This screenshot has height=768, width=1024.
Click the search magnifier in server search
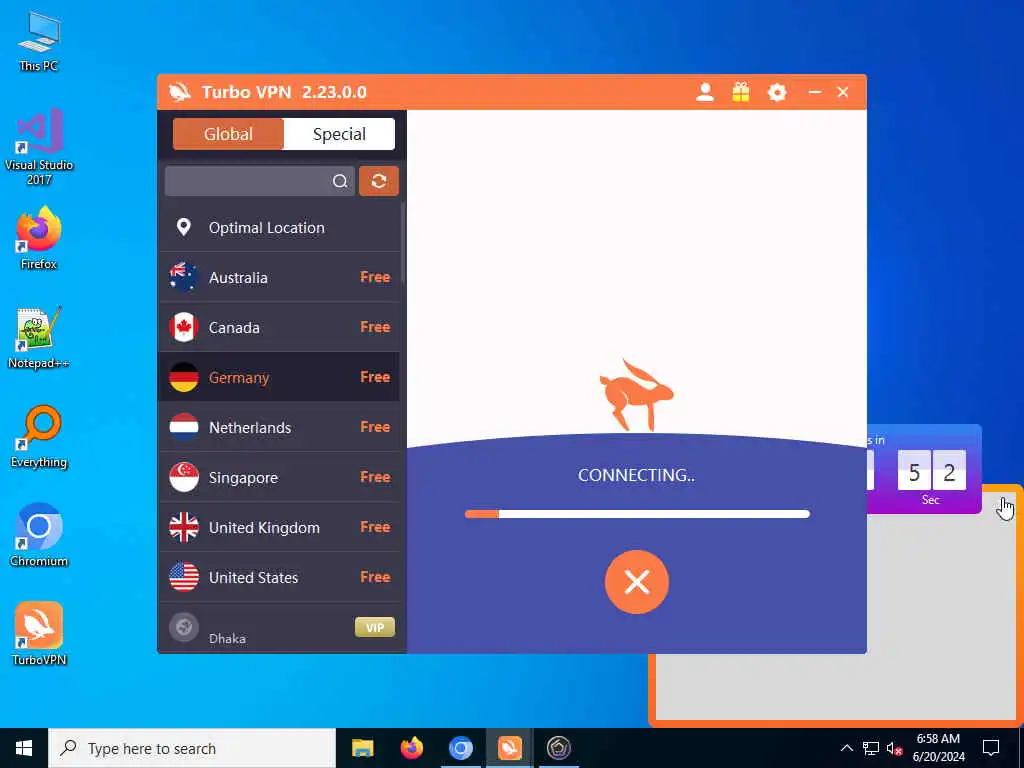[340, 181]
